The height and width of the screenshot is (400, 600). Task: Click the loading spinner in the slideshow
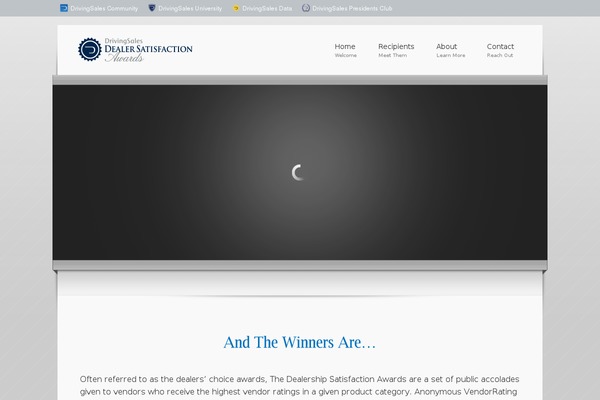tap(298, 173)
